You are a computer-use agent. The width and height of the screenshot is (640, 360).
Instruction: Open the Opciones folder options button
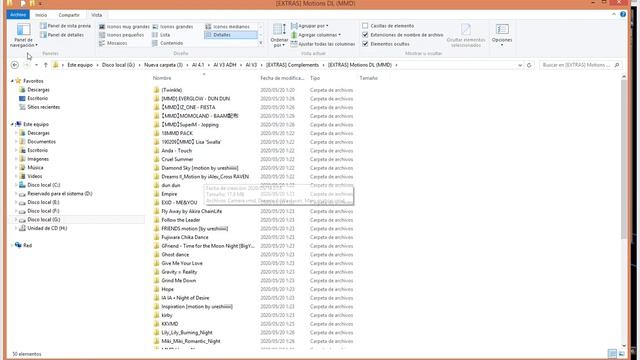pyautogui.click(x=502, y=34)
